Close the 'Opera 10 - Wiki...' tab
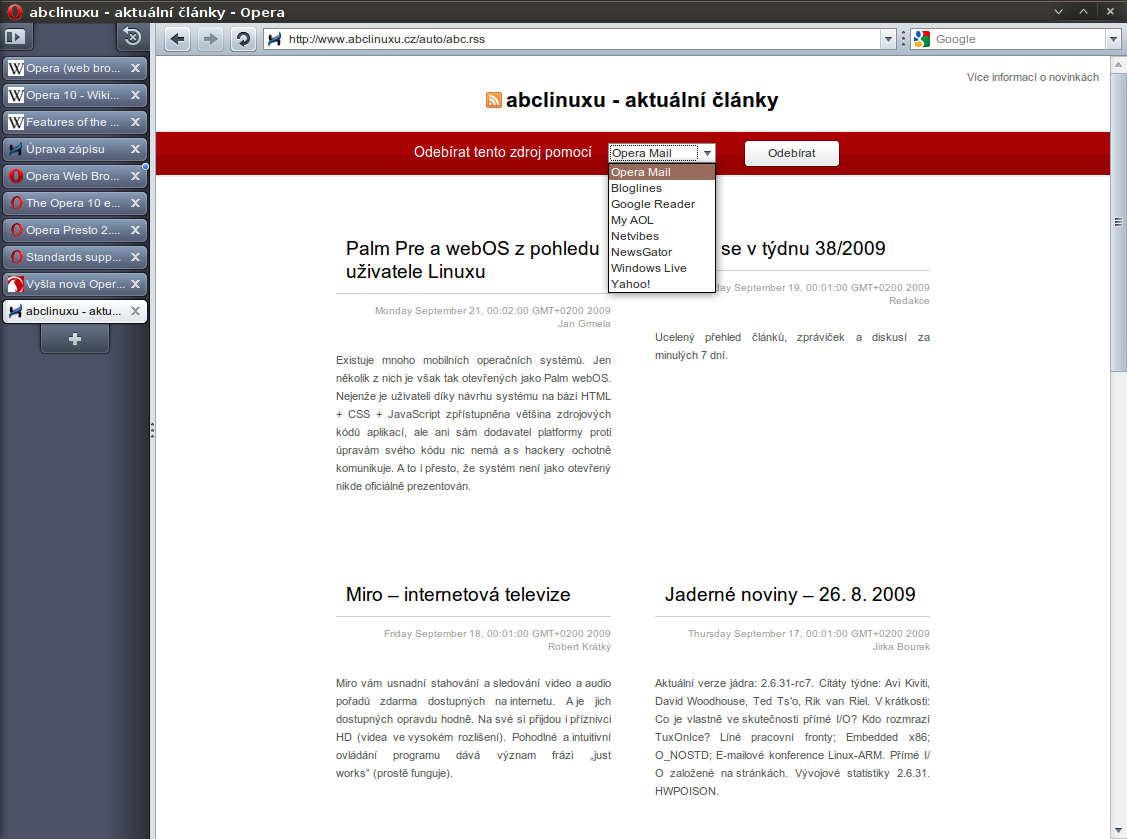Image resolution: width=1127 pixels, height=839 pixels. click(x=135, y=95)
